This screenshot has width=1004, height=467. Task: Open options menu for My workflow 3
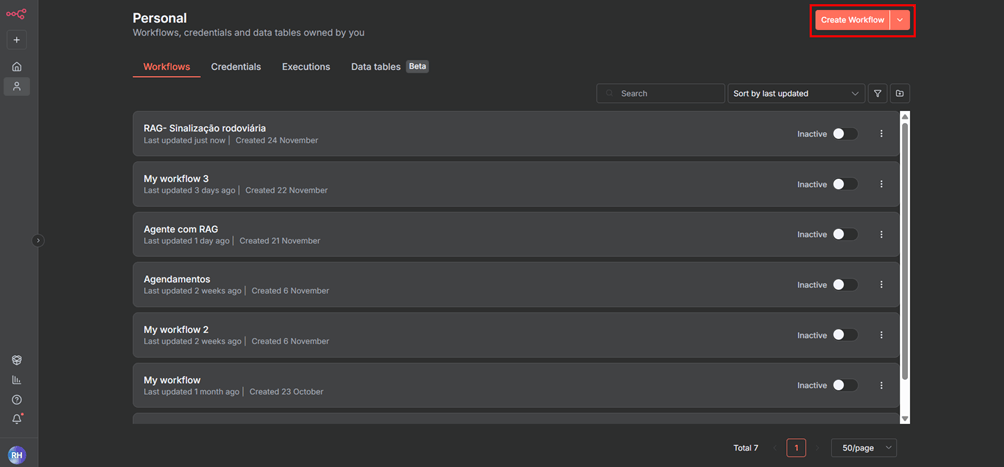(x=881, y=184)
